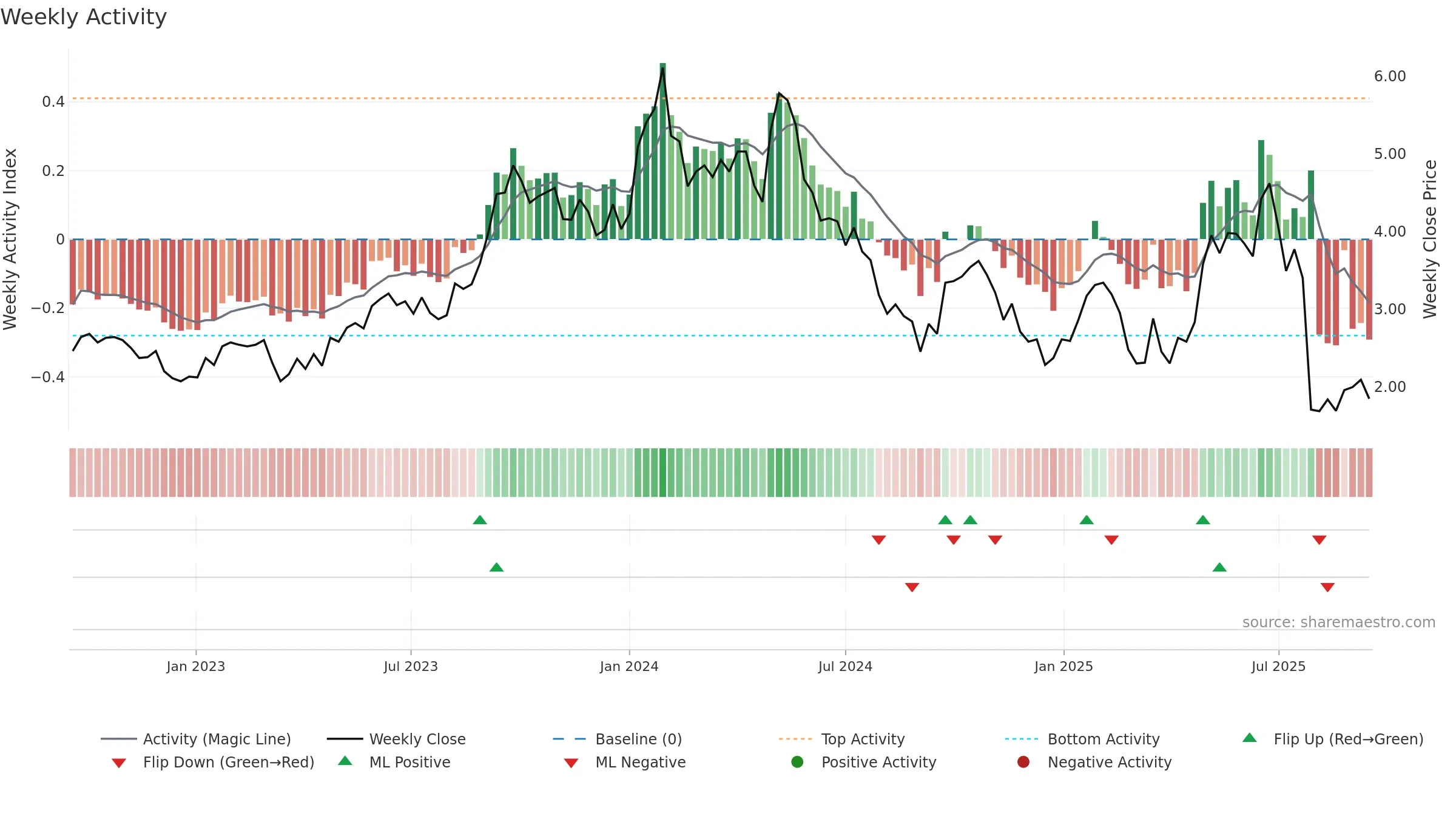Image resolution: width=1456 pixels, height=819 pixels.
Task: Select the ML Negative triangle in late summer 2024
Action: coord(912,587)
